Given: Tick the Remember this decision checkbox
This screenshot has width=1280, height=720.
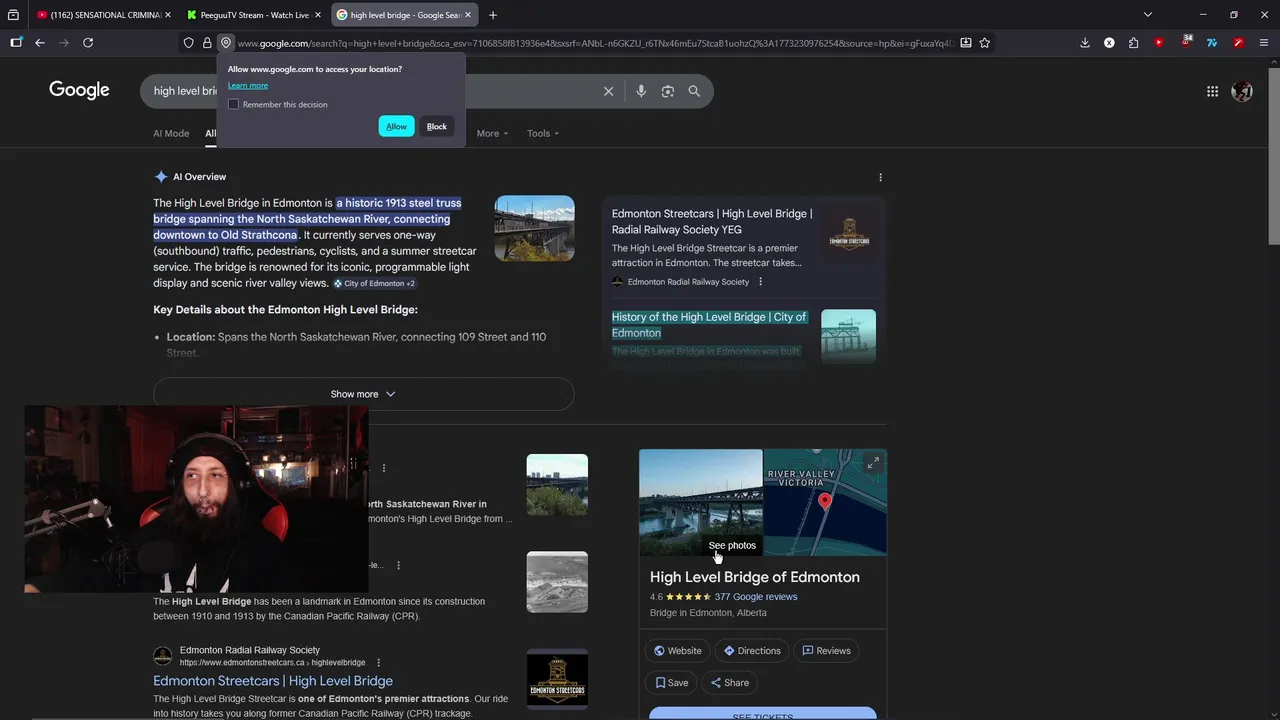Looking at the screenshot, I should click(233, 104).
